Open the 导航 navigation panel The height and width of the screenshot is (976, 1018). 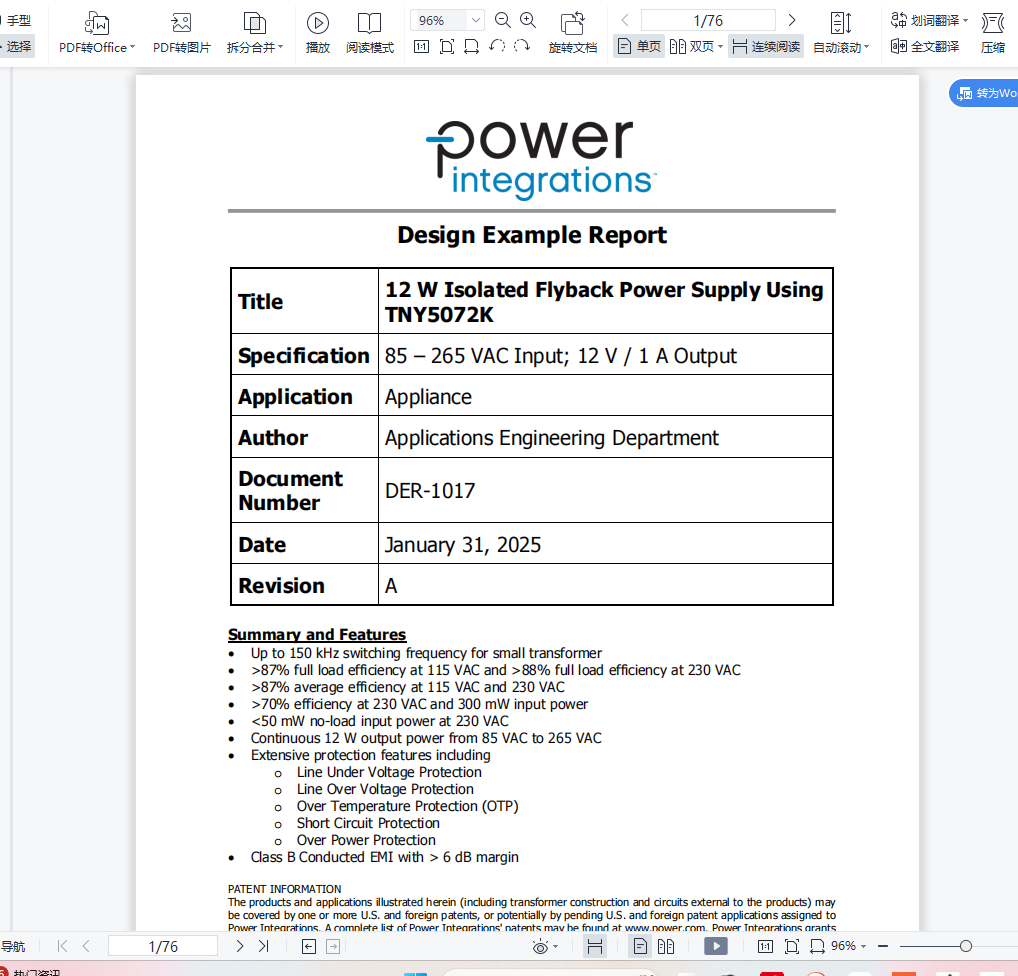click(13, 946)
